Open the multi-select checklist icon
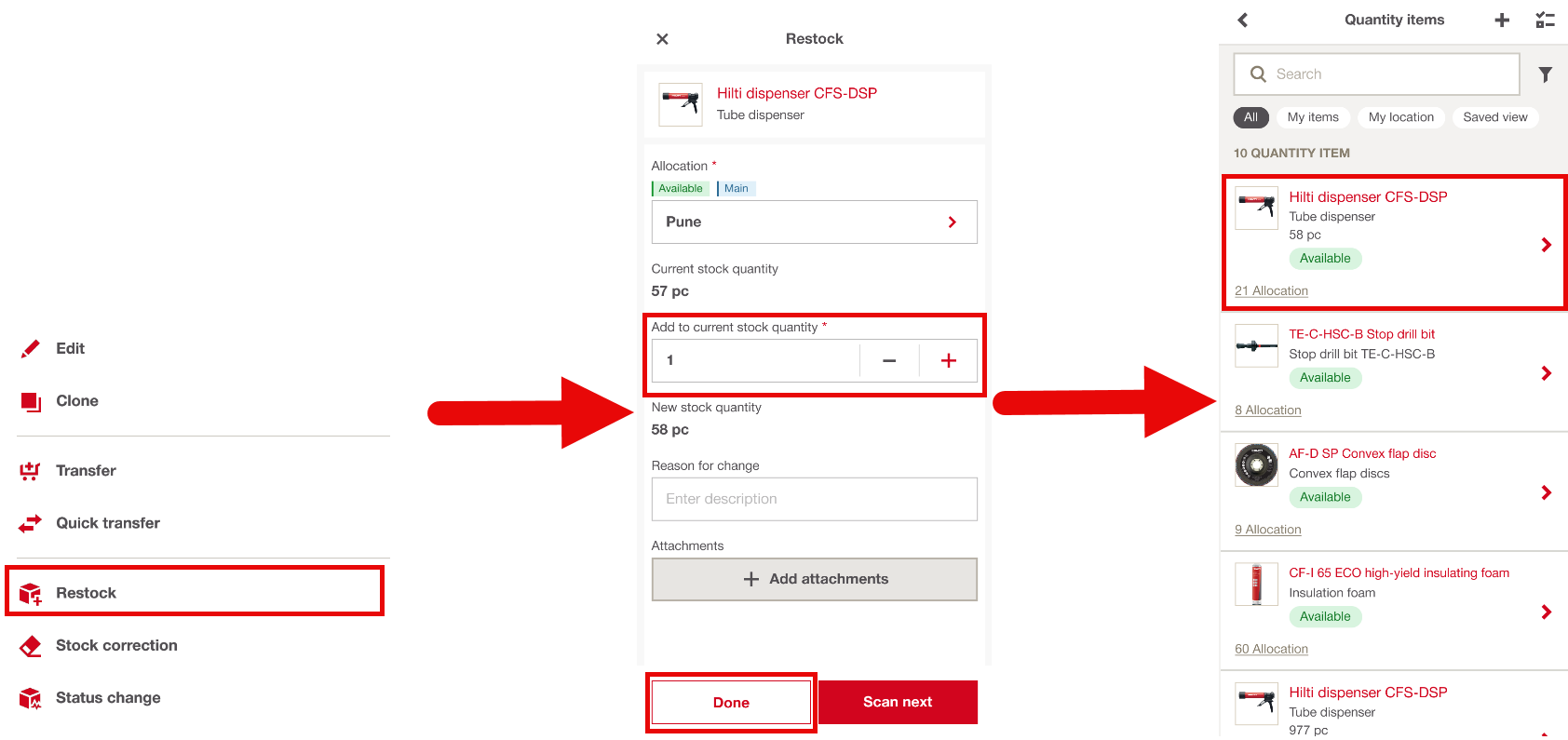This screenshot has width=1568, height=740. (1545, 20)
